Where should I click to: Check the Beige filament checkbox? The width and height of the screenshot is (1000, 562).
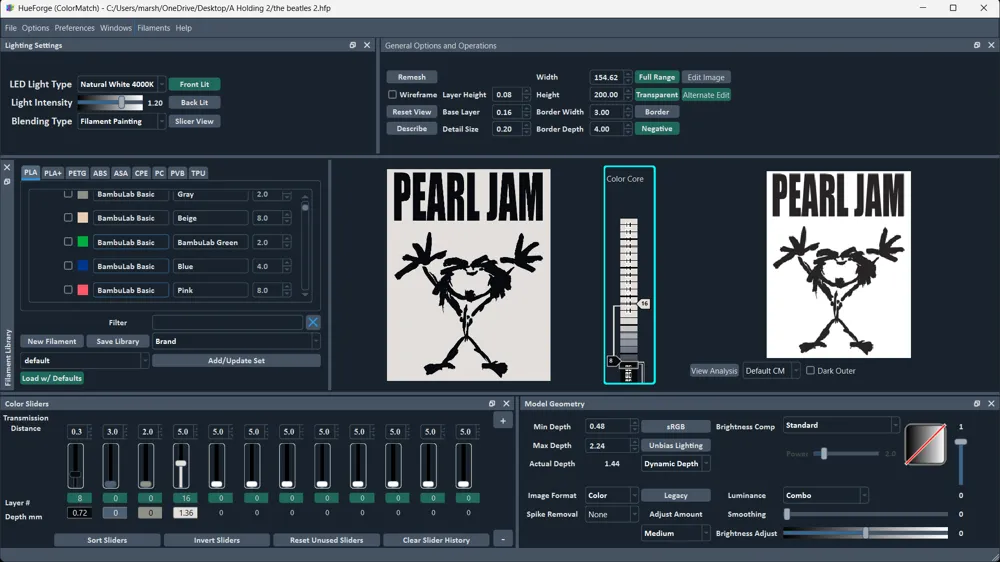point(68,218)
